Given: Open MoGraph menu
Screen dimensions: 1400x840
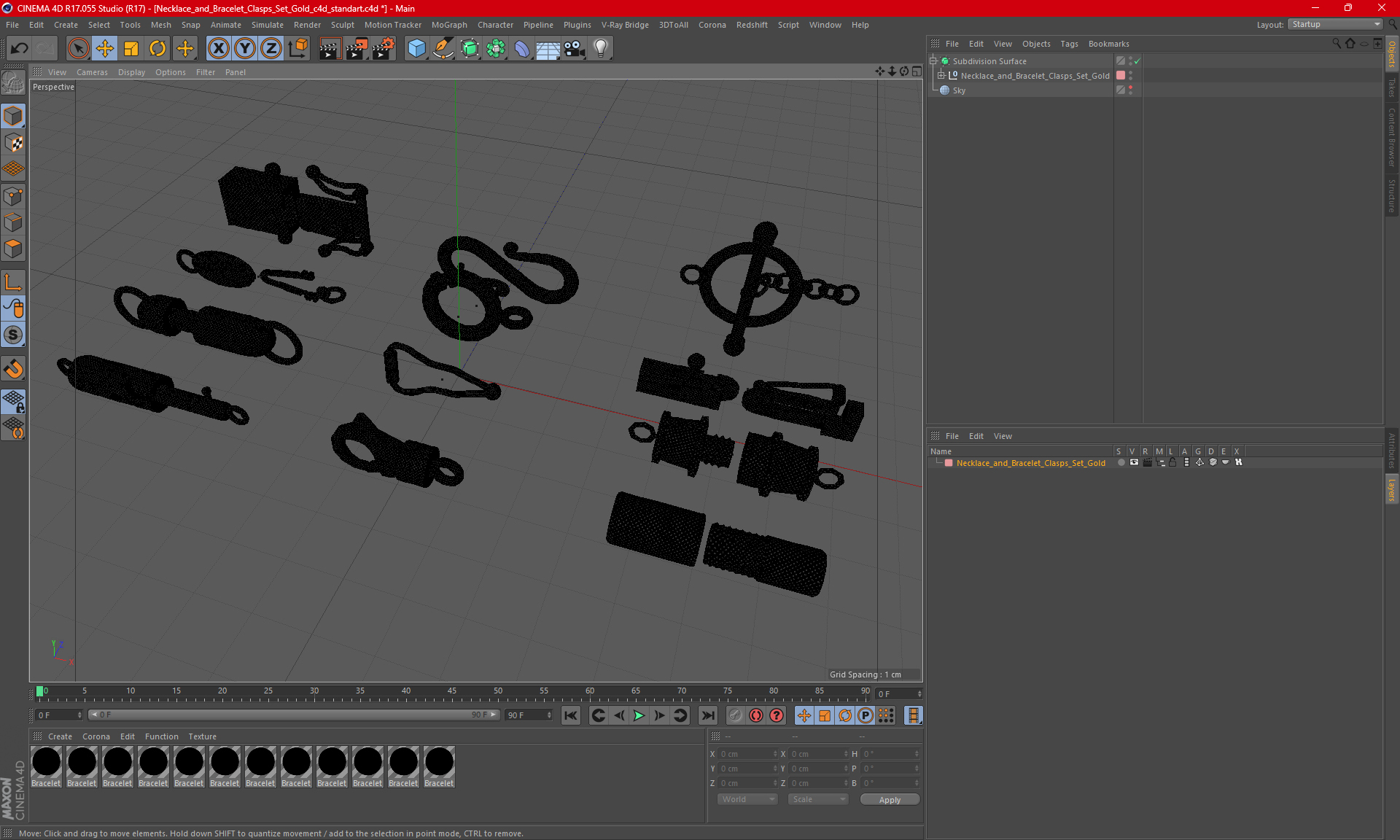Looking at the screenshot, I should [x=449, y=25].
